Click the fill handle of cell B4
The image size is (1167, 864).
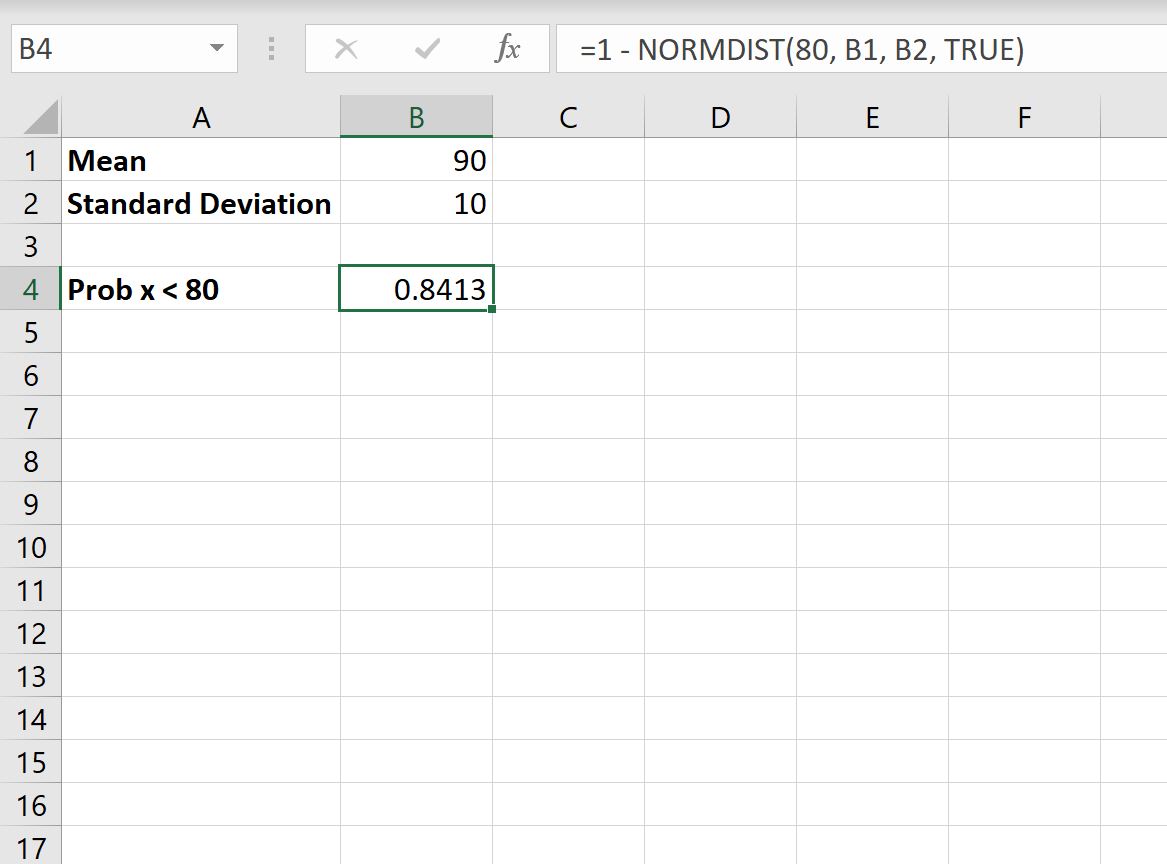491,311
